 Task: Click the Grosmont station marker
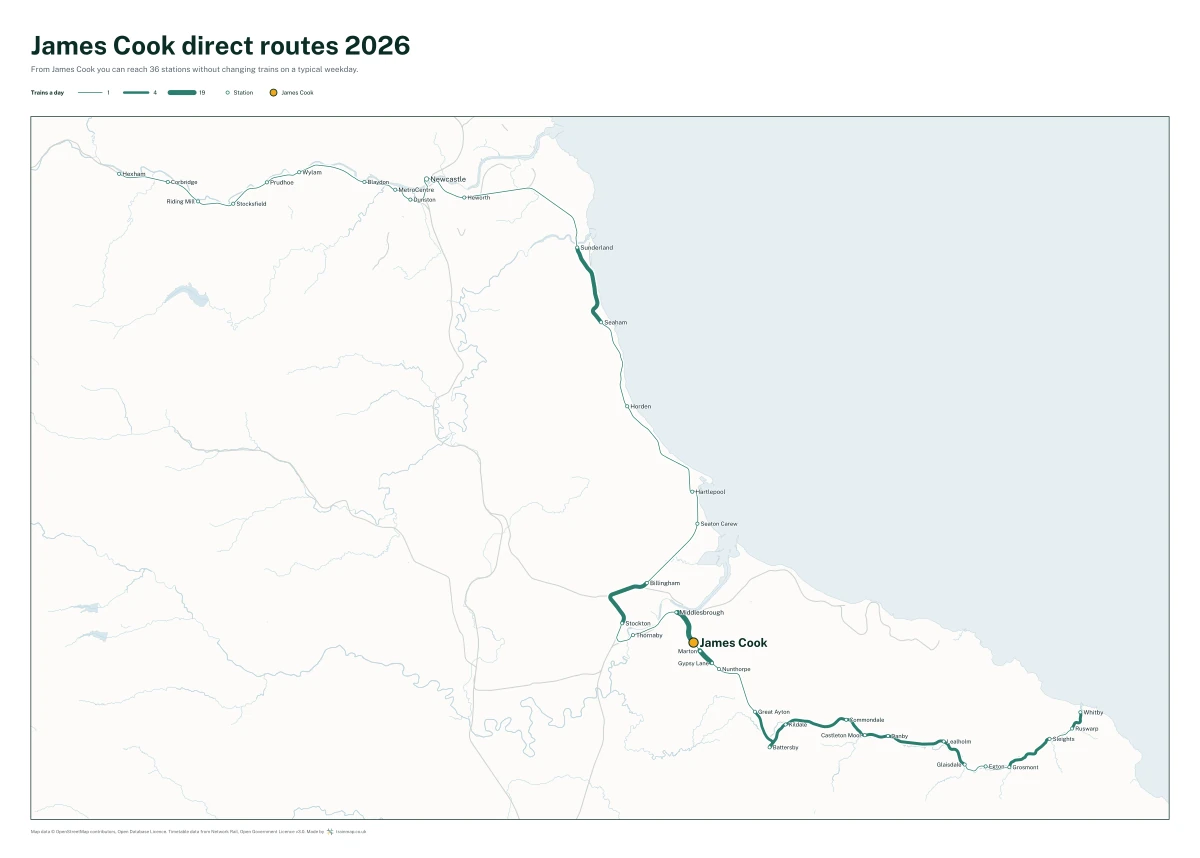coord(1009,767)
